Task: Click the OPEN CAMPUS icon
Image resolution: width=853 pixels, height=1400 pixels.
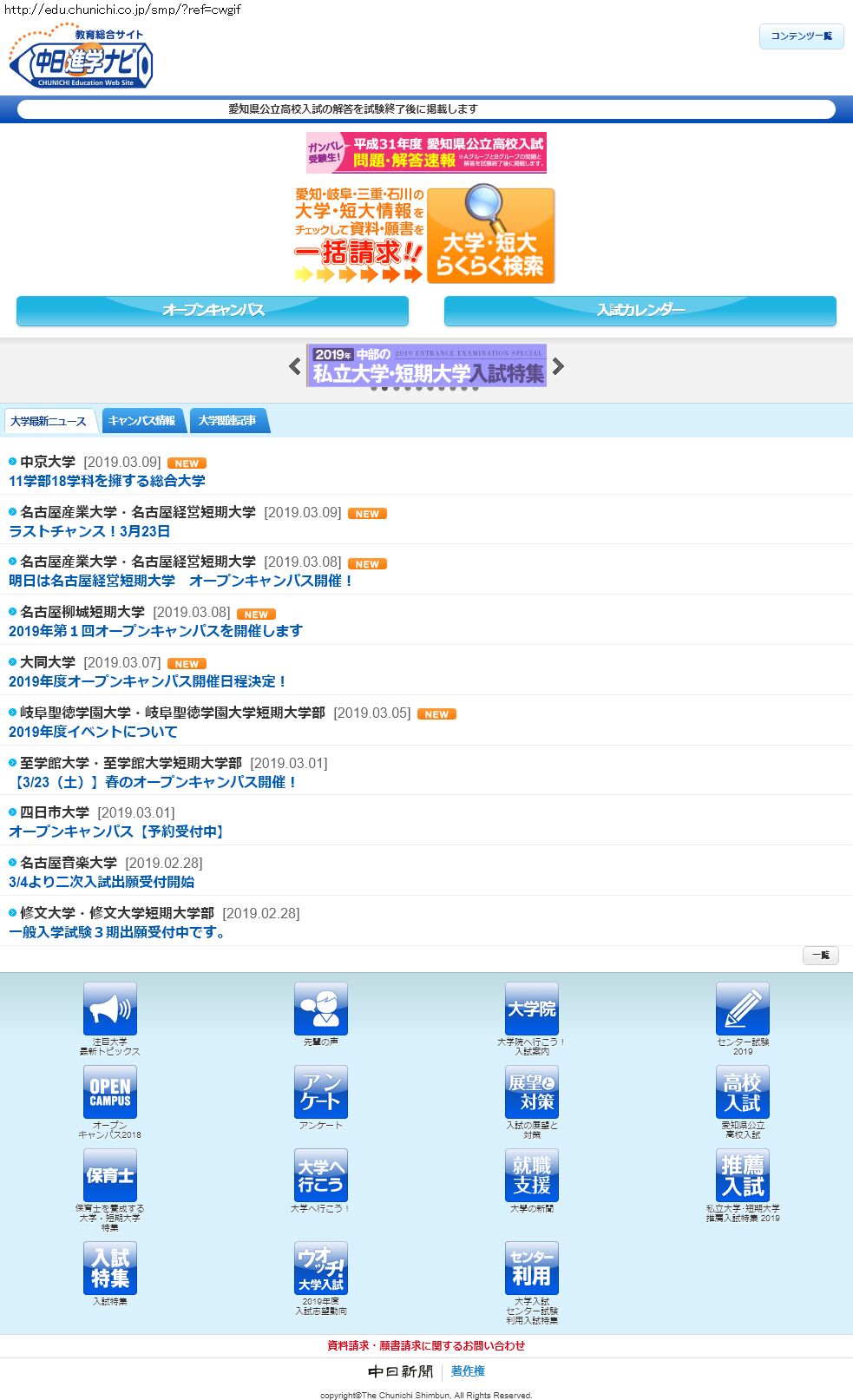Action: 109,1092
